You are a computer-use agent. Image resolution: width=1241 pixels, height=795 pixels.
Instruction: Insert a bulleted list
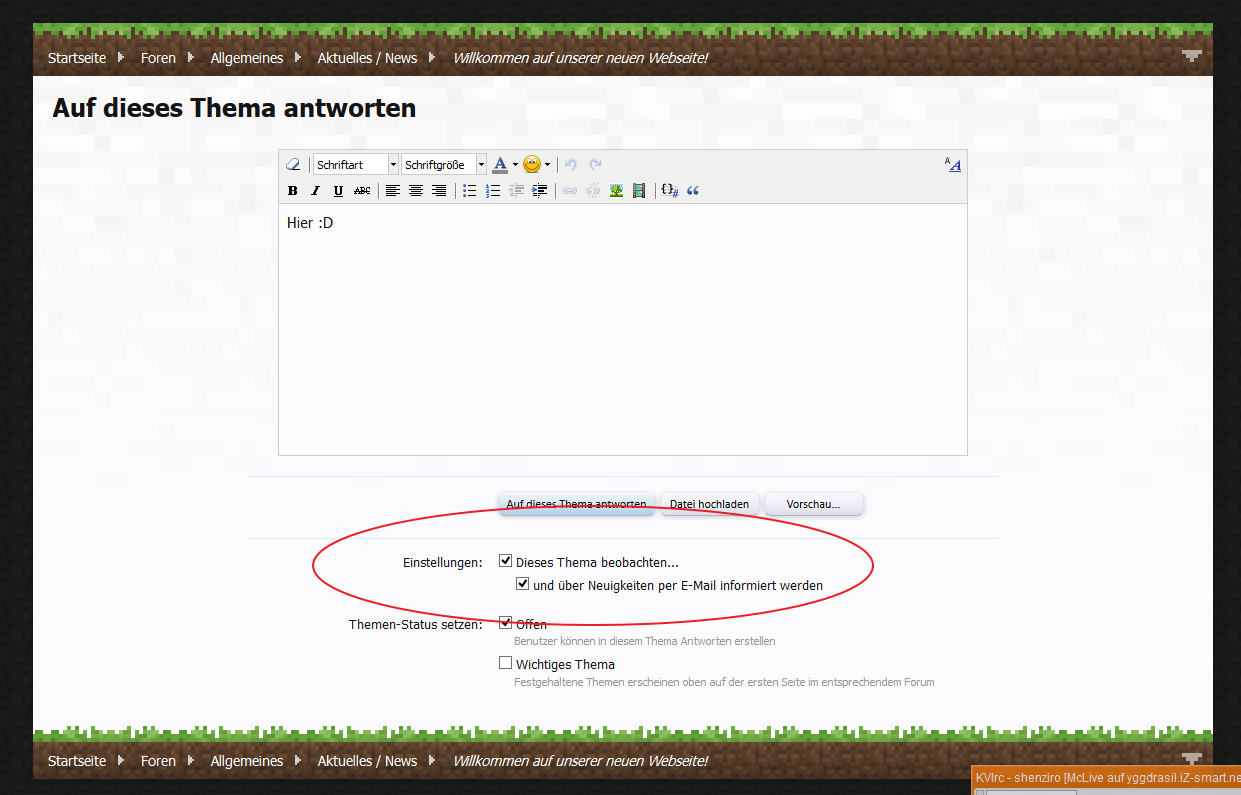click(470, 191)
